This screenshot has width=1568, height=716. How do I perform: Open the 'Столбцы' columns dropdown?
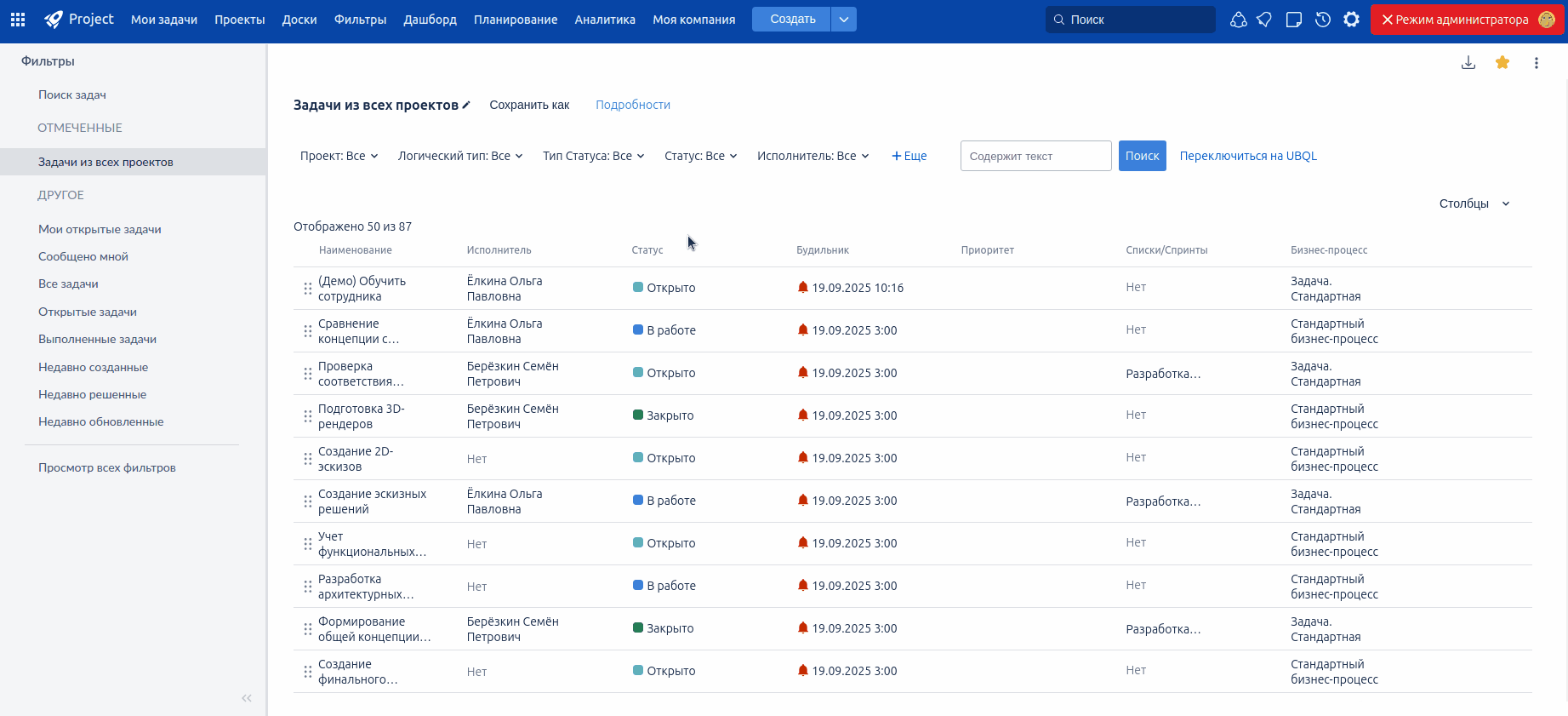point(1474,203)
